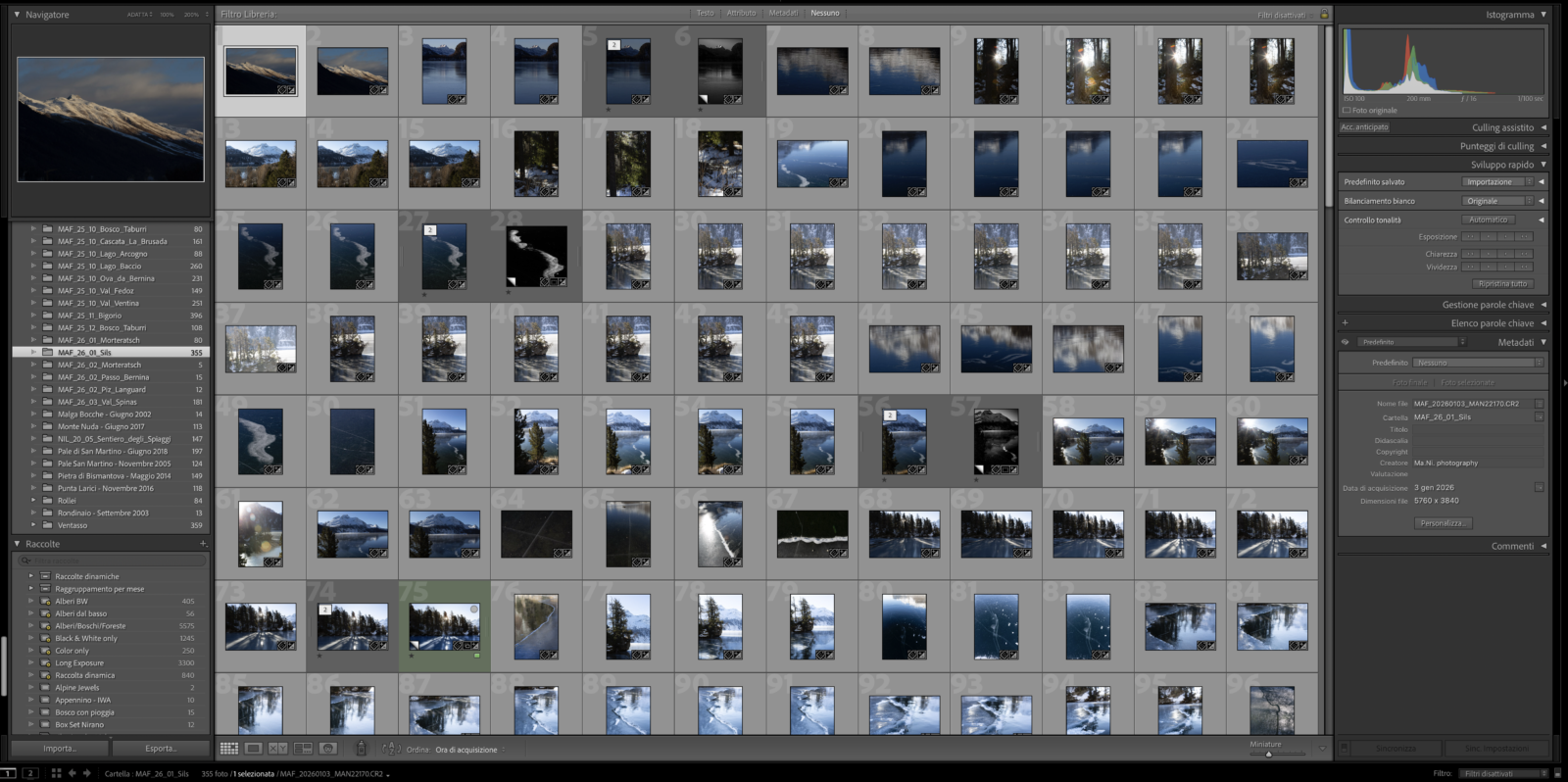Click the Ripristina tutto button
The height and width of the screenshot is (782, 1568).
pyautogui.click(x=1502, y=284)
